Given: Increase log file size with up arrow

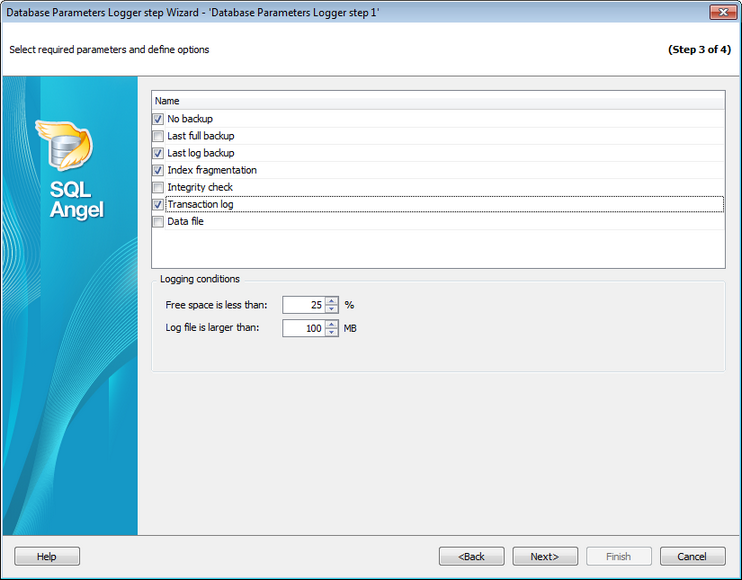Looking at the screenshot, I should [x=332, y=324].
